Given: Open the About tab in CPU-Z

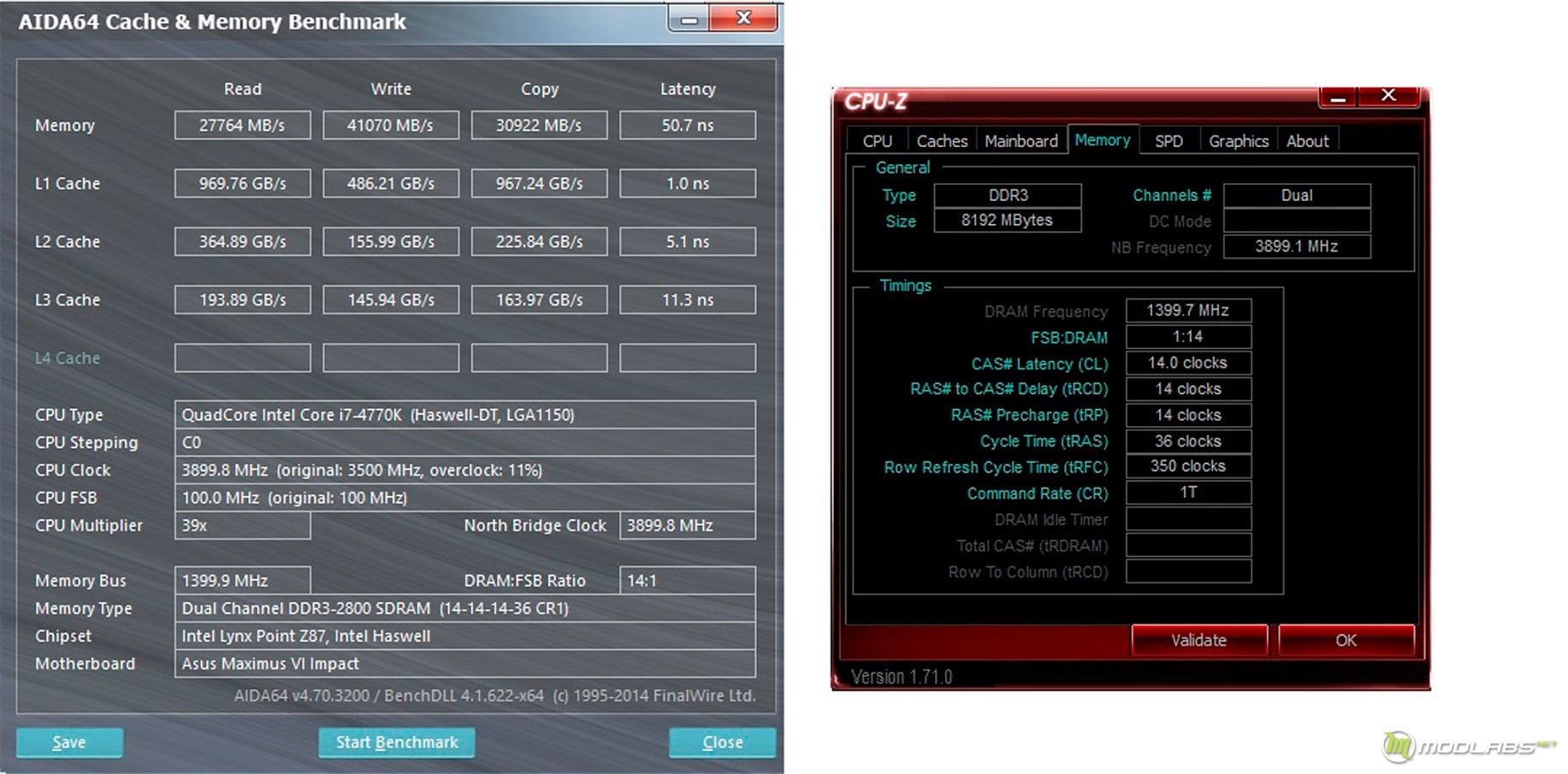Looking at the screenshot, I should click(1308, 141).
